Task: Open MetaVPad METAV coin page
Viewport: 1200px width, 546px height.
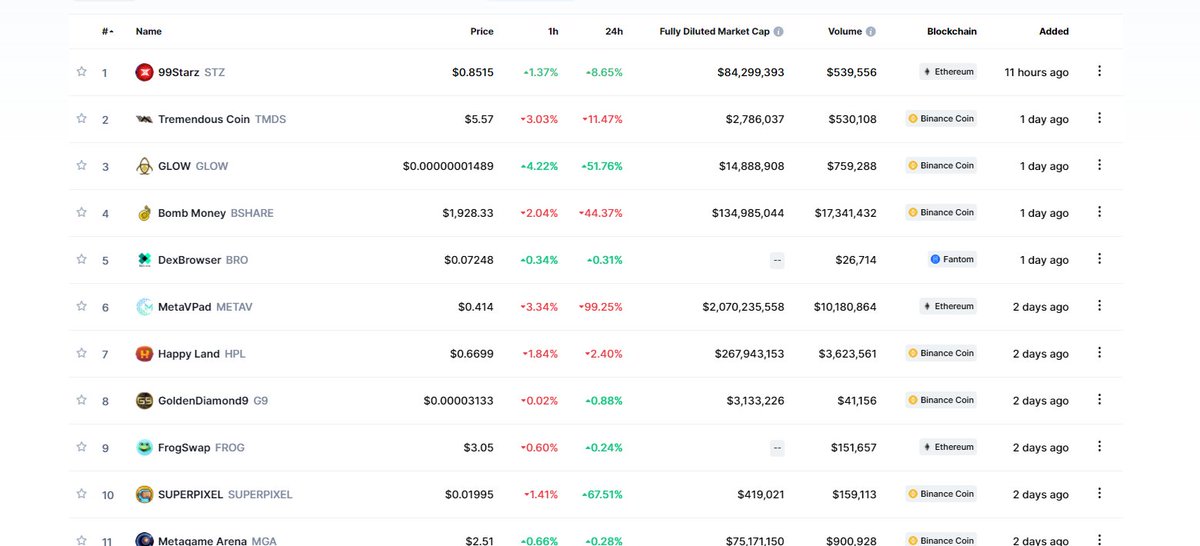Action: pos(205,307)
